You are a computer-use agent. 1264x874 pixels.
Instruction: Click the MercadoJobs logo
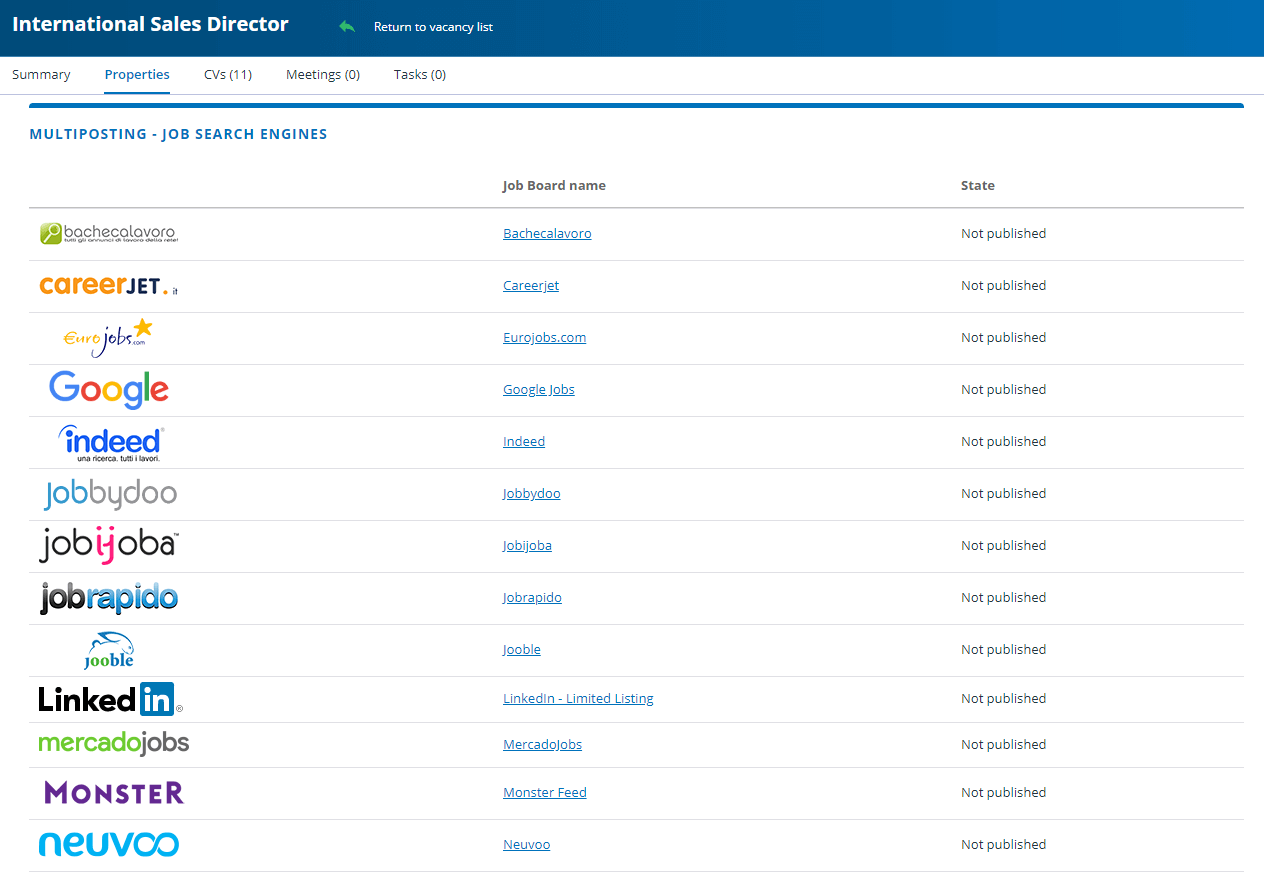pos(113,743)
